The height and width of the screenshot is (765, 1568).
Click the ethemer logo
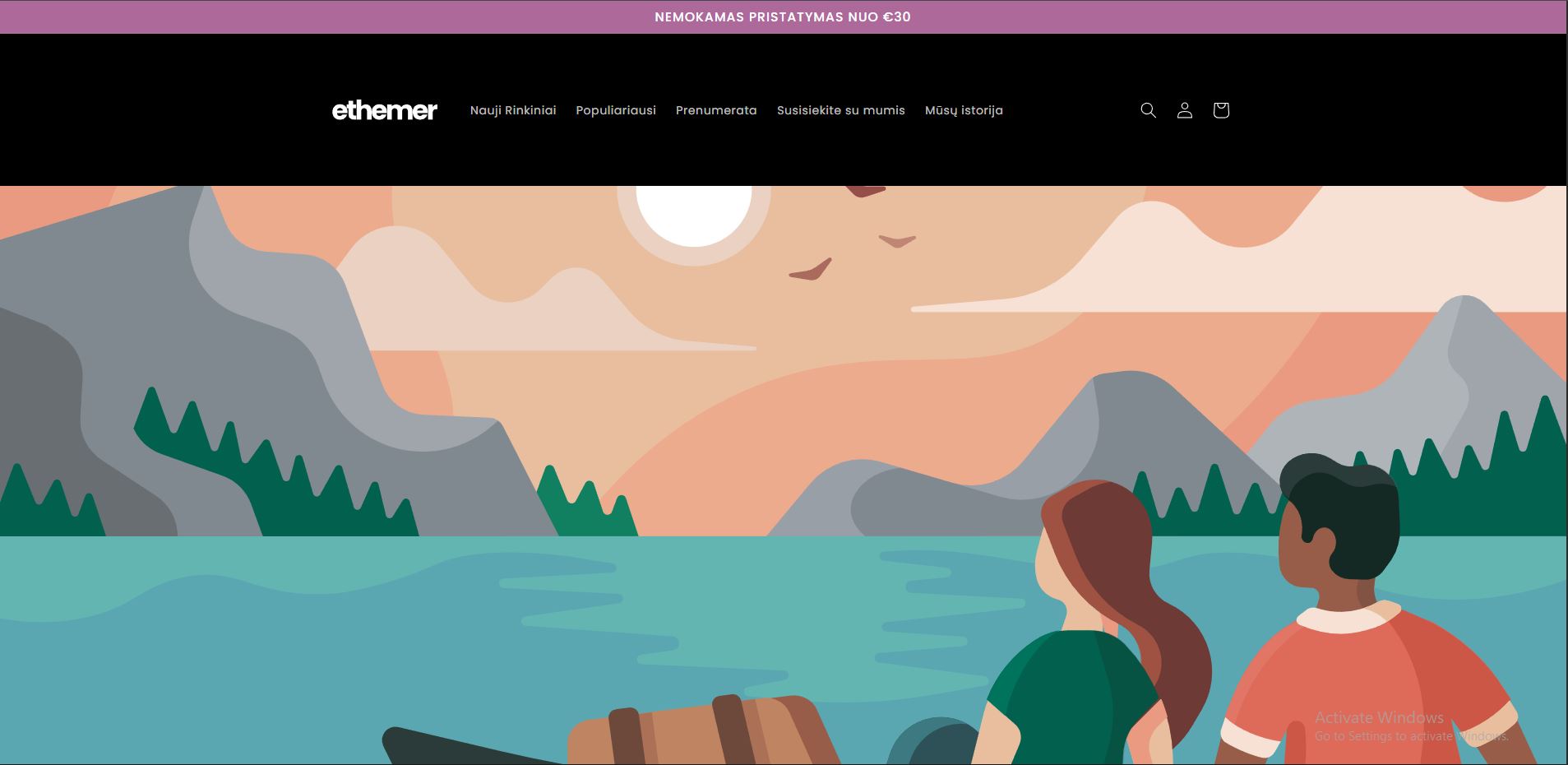[x=384, y=110]
